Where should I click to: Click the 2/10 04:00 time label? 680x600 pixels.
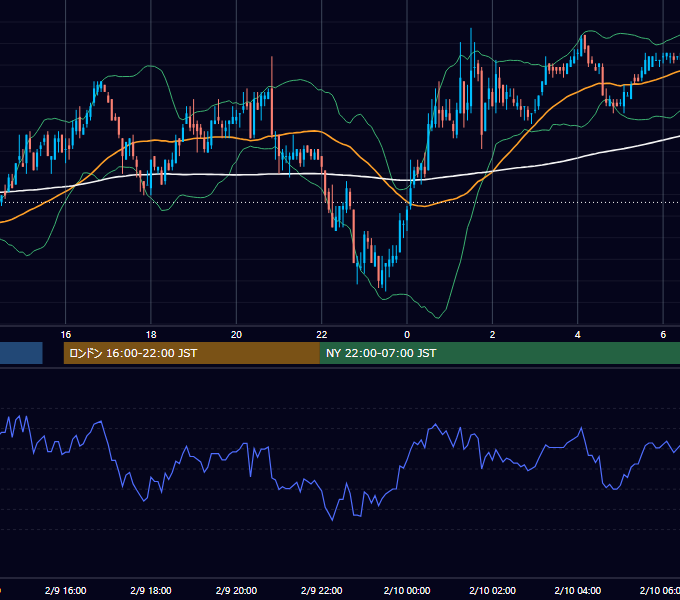[x=578, y=590]
